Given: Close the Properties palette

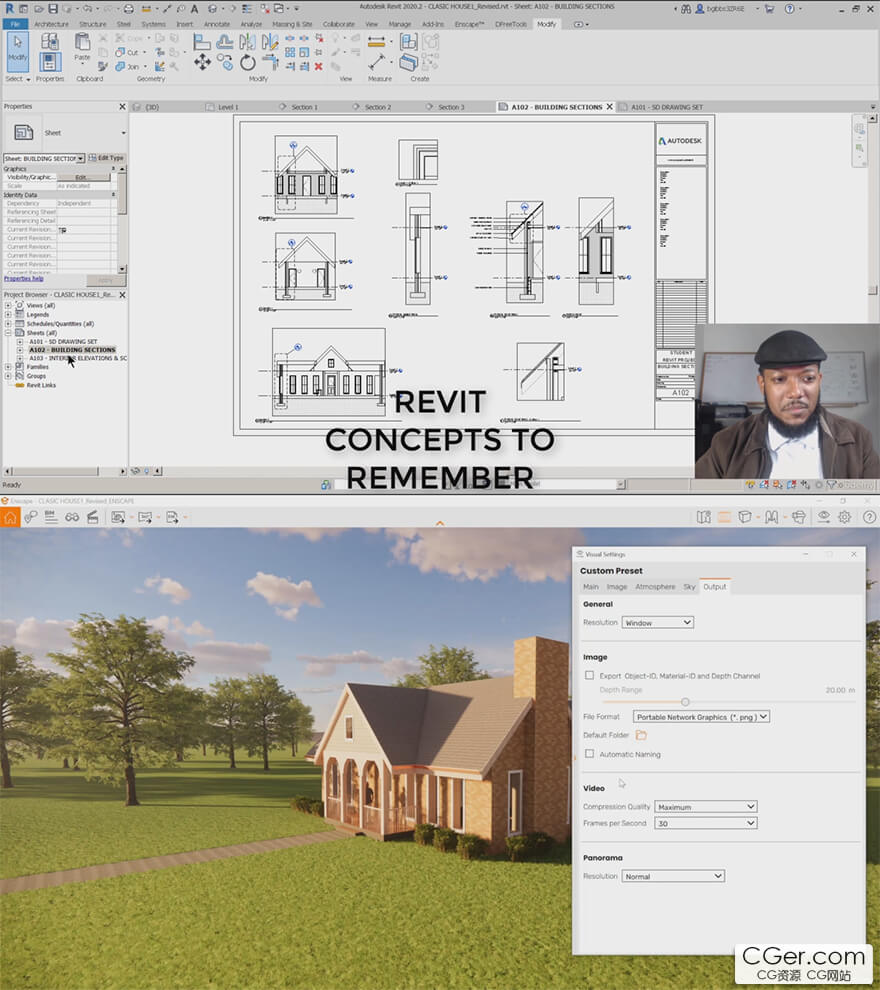Looking at the screenshot, I should coord(122,107).
